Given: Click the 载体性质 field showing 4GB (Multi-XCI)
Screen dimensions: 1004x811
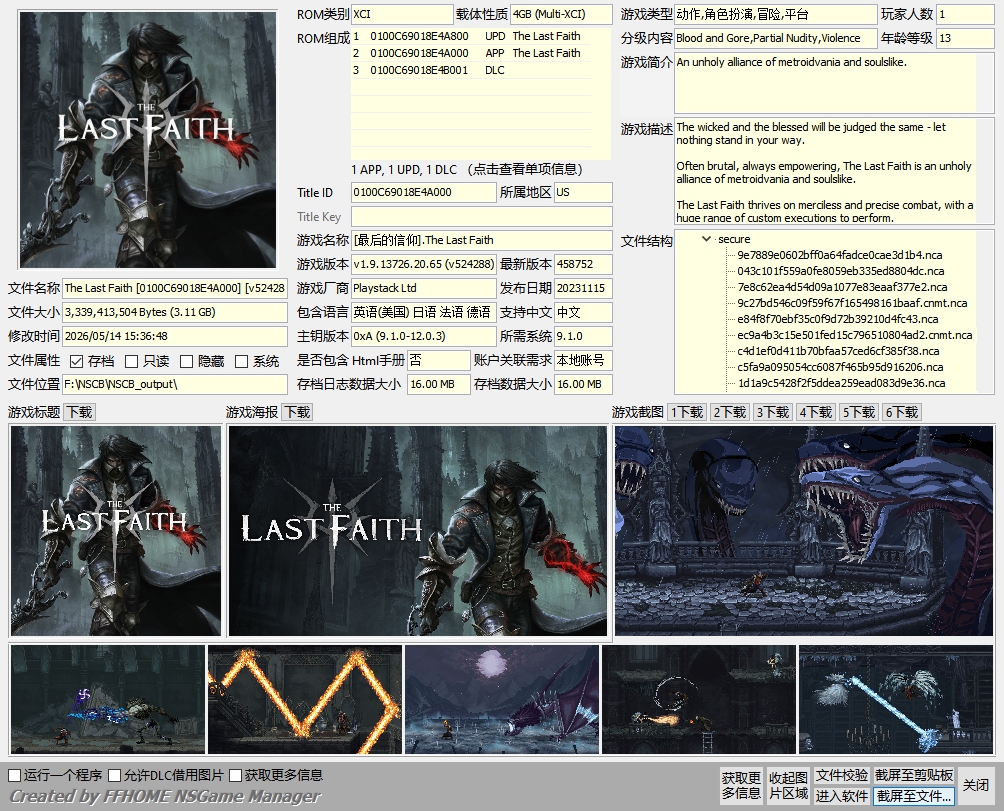Looking at the screenshot, I should tap(561, 14).
